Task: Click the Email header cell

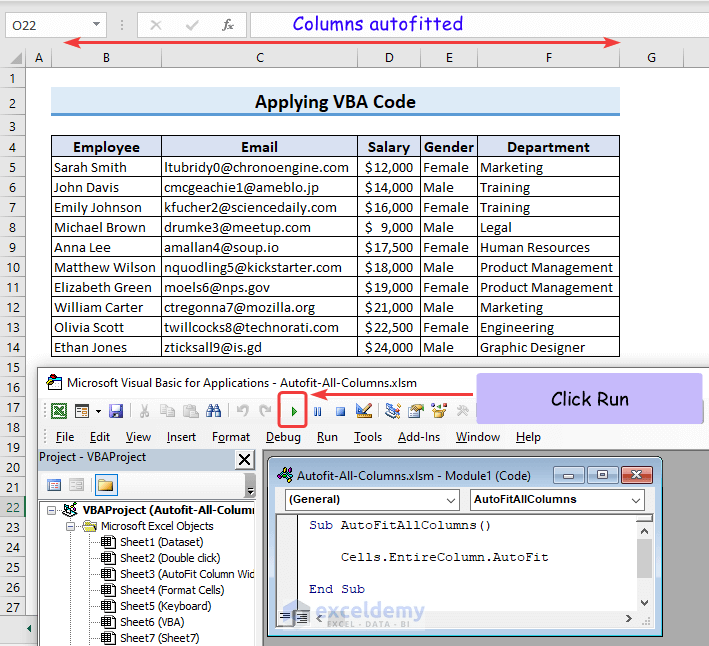Action: click(259, 147)
